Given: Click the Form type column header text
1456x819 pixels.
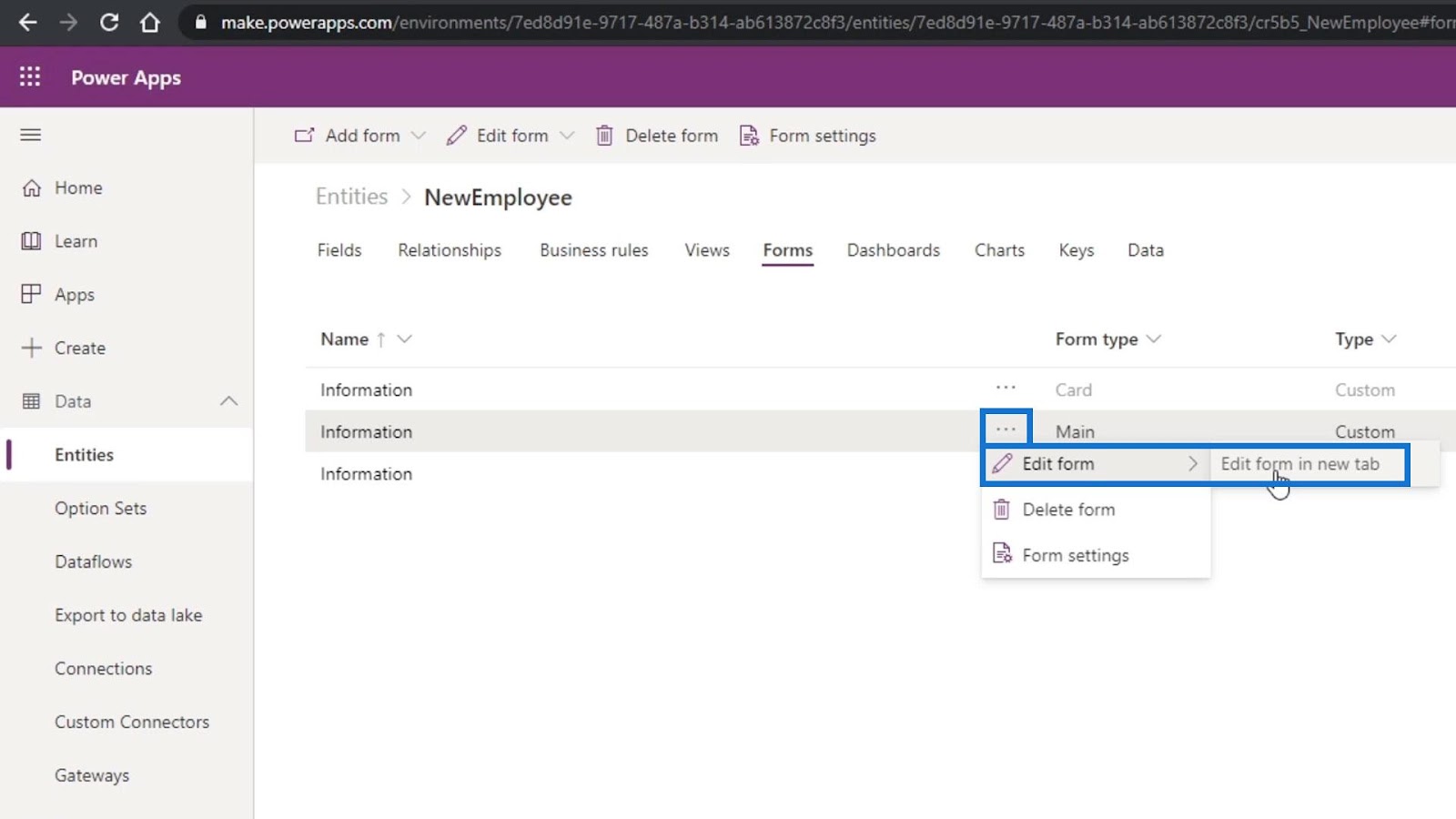Looking at the screenshot, I should tap(1097, 339).
